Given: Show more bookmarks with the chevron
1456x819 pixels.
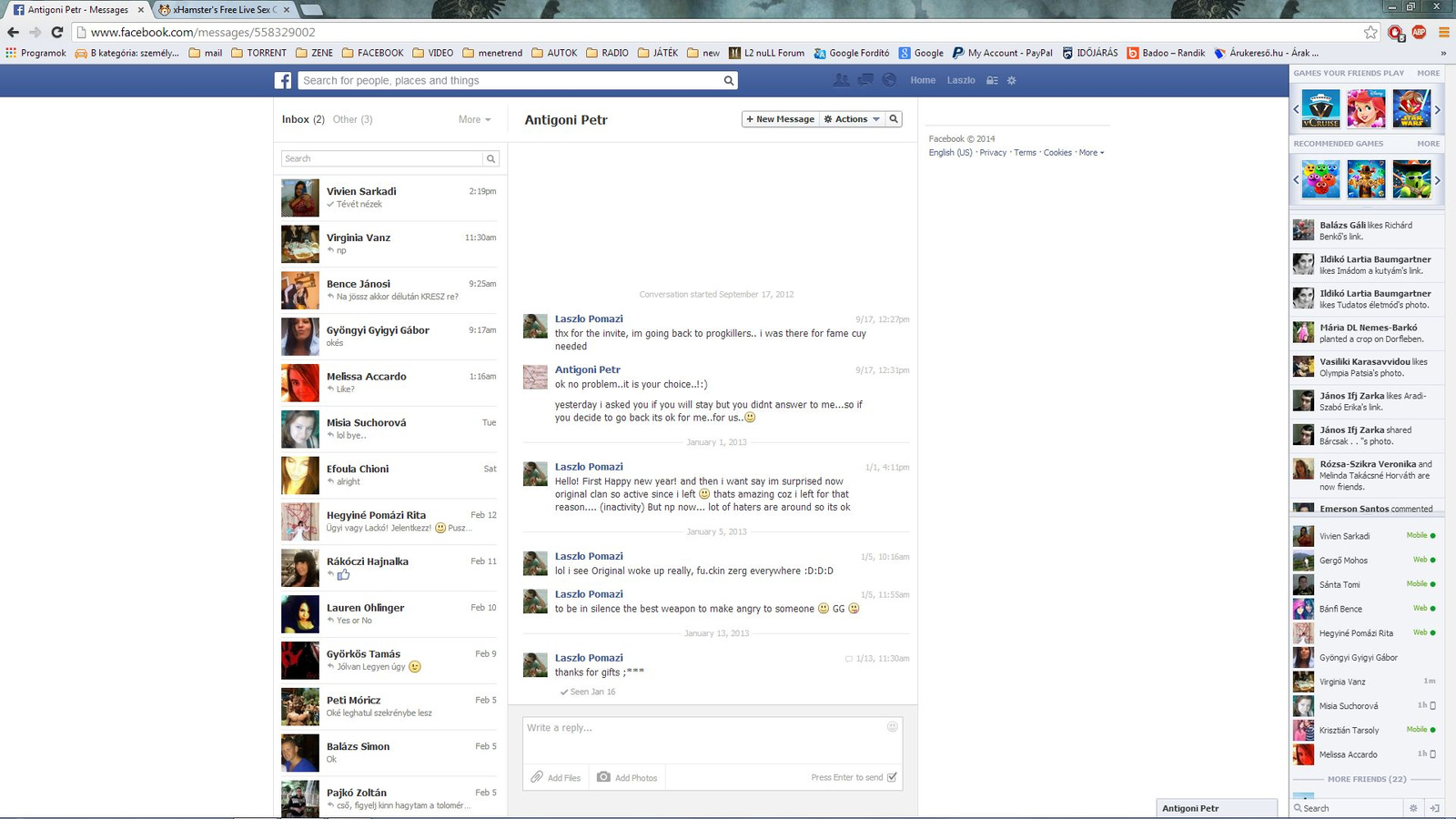Looking at the screenshot, I should pyautogui.click(x=1443, y=53).
